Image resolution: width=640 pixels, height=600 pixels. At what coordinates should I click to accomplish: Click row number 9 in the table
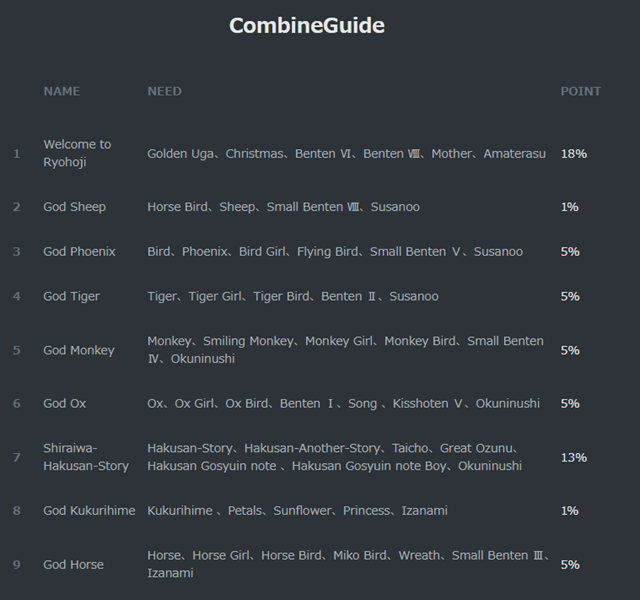point(16,565)
